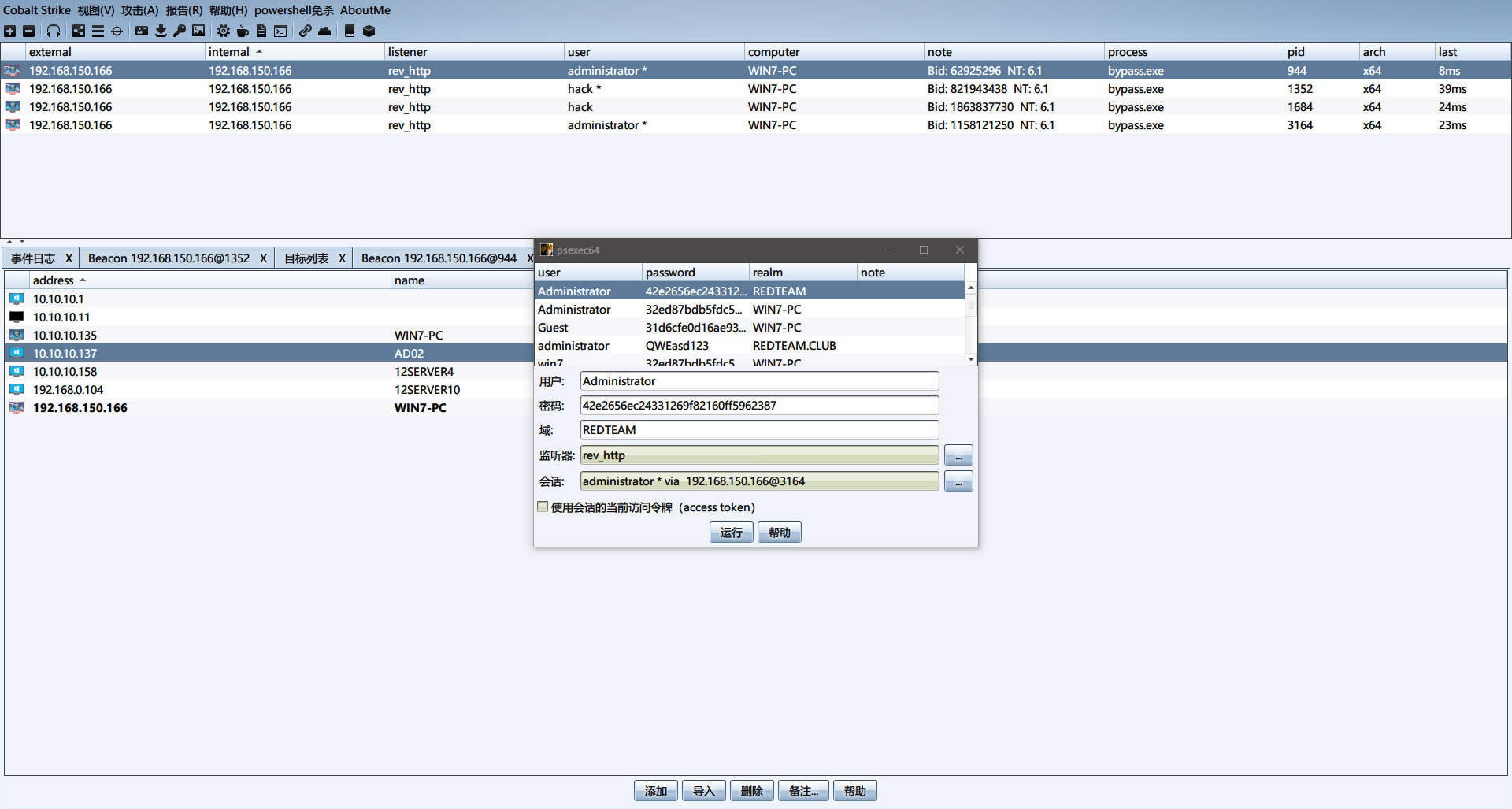Open downloaded files via download arrow icon
Viewport: 1512px width, 809px height.
(161, 31)
